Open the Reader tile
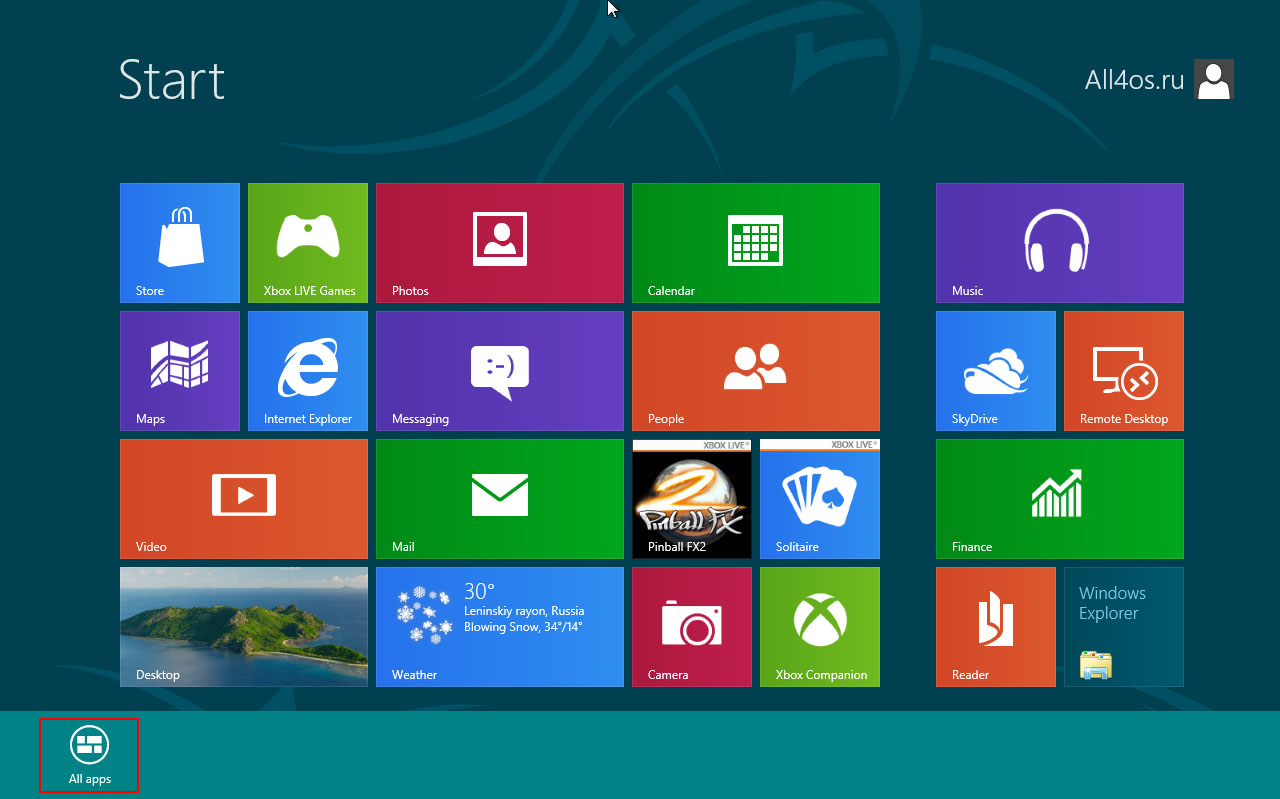Viewport: 1280px width, 799px height. 996,627
